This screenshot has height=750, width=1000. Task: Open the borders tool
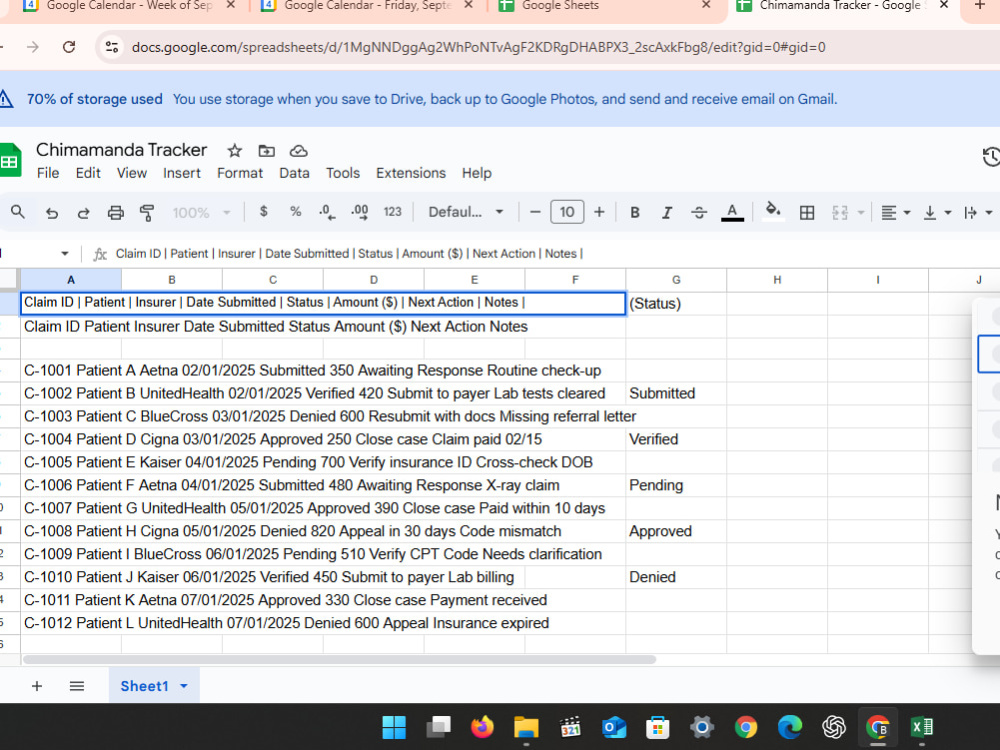(x=807, y=212)
